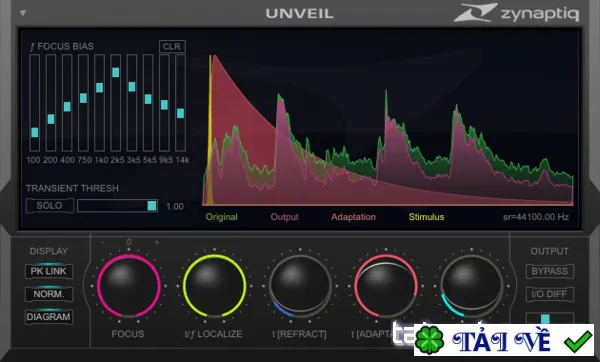
Task: Open the preset menu triangle at top left
Action: tap(23, 13)
